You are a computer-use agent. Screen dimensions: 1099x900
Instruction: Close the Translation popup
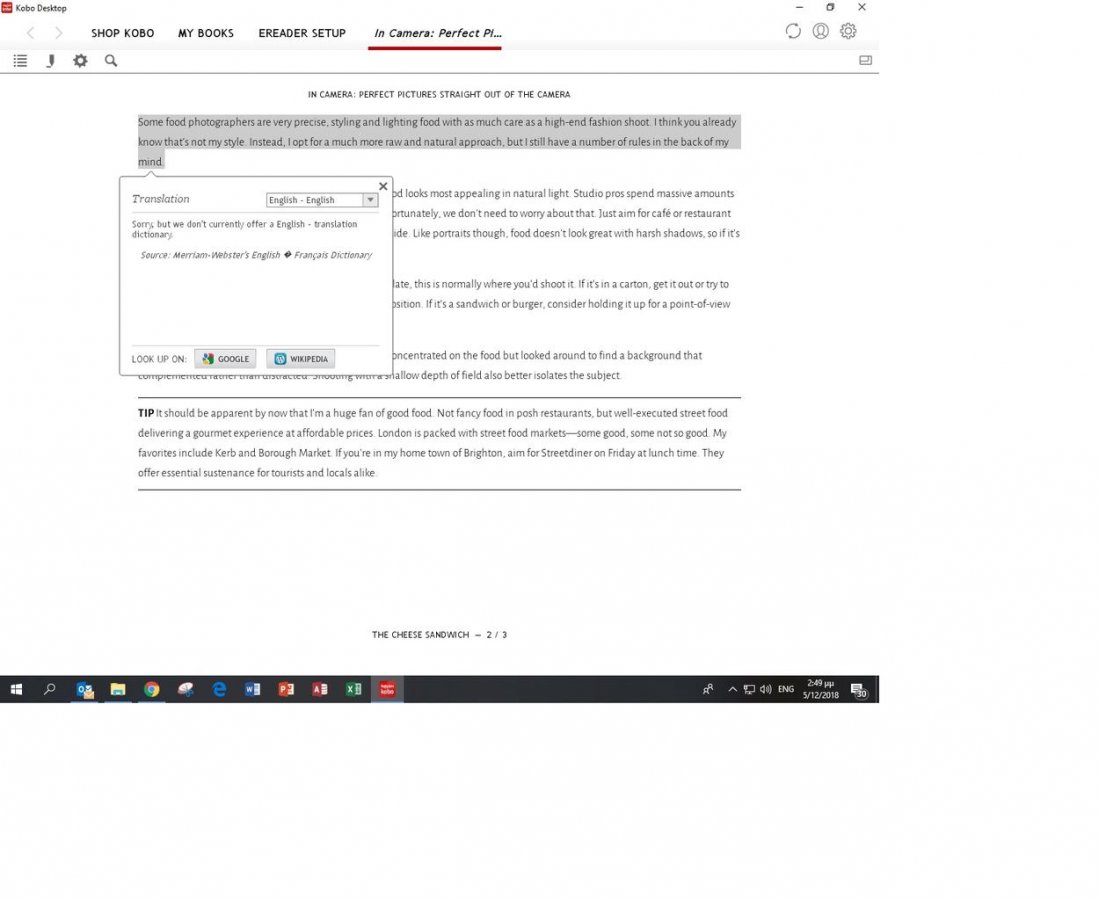point(383,186)
